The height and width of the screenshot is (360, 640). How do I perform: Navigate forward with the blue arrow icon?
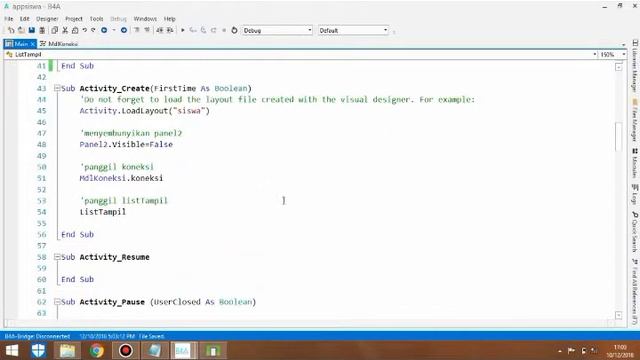(124, 30)
